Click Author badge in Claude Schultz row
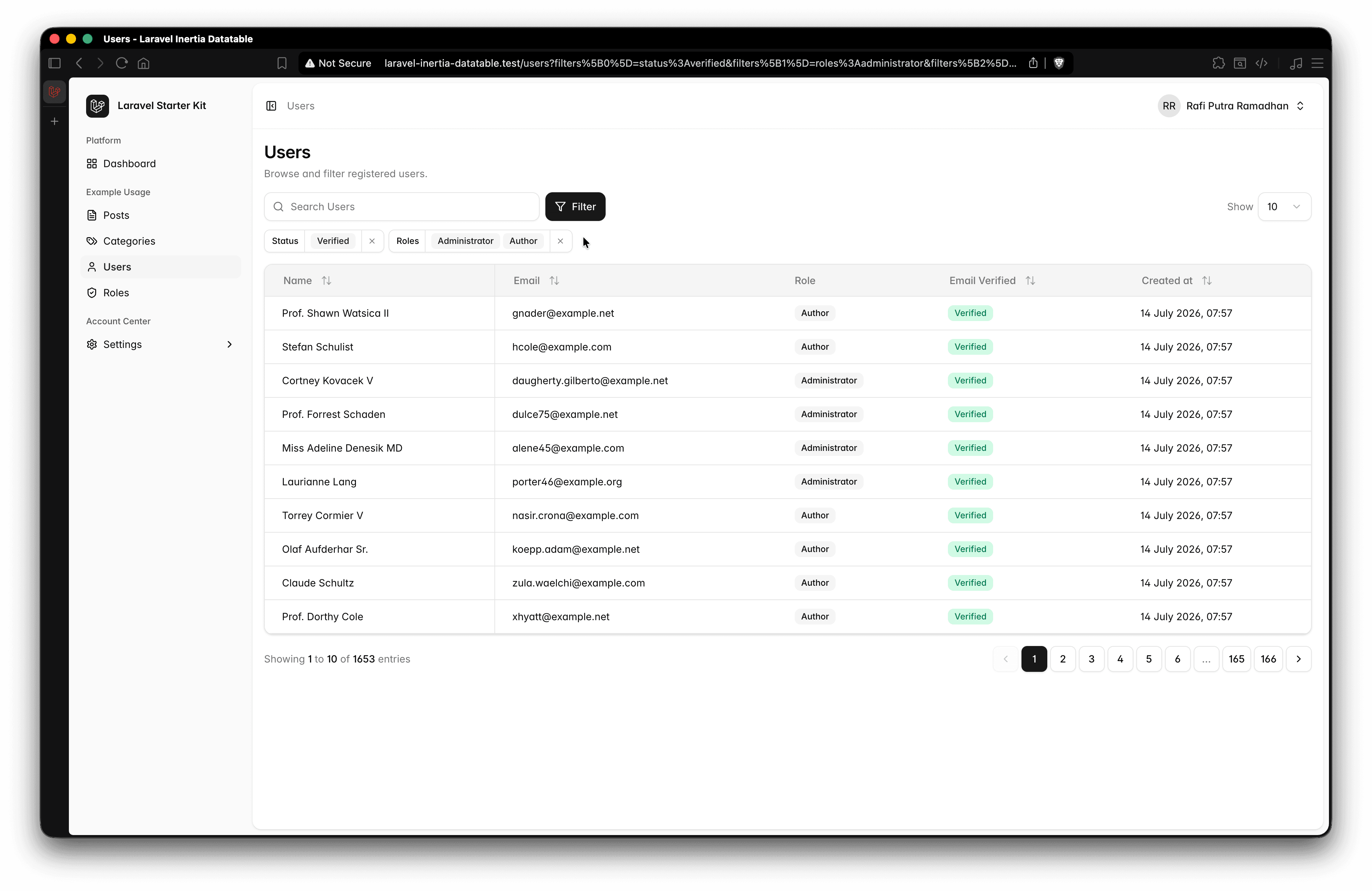 (x=814, y=583)
